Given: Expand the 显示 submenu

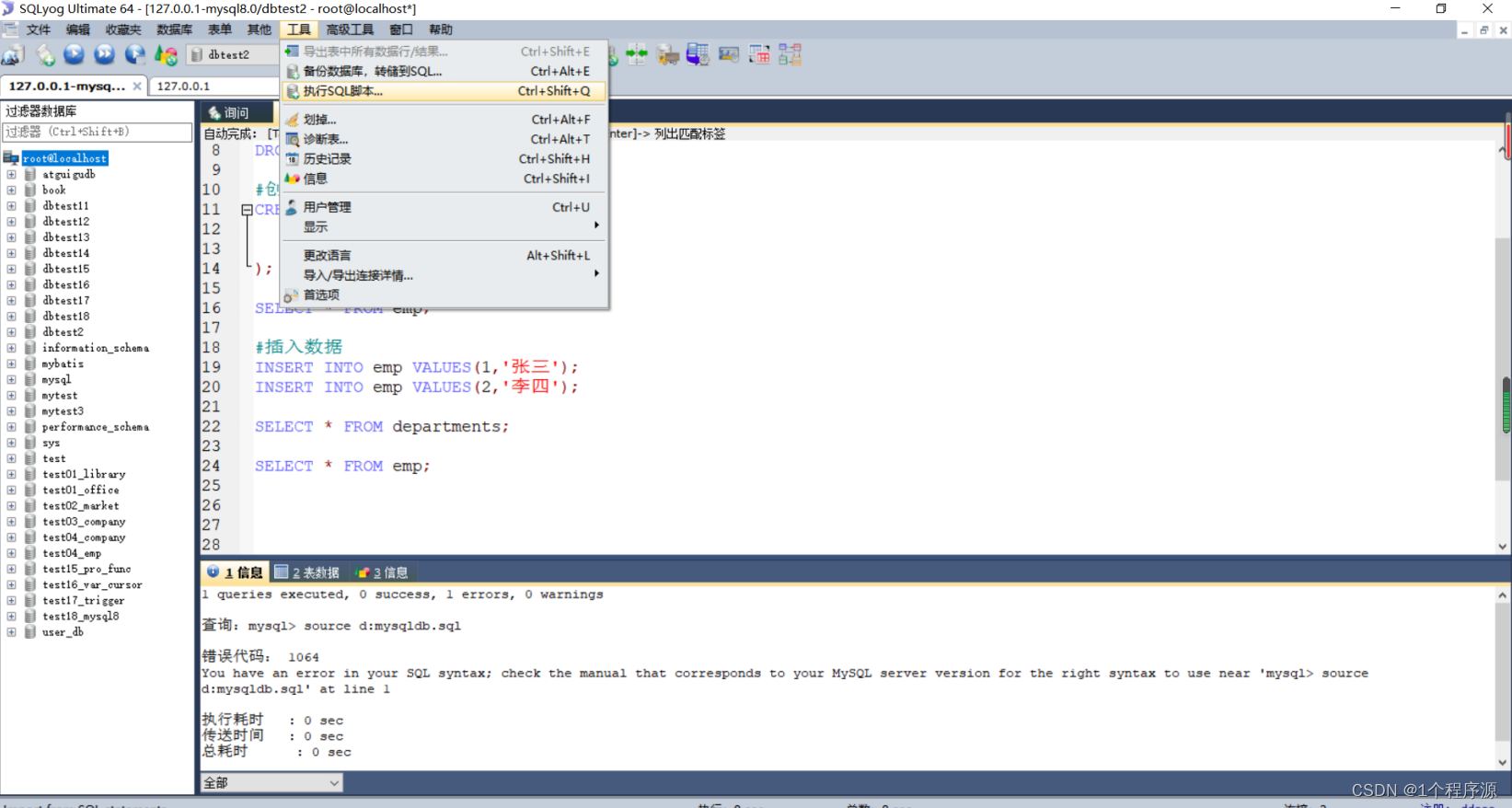Looking at the screenshot, I should pyautogui.click(x=444, y=226).
